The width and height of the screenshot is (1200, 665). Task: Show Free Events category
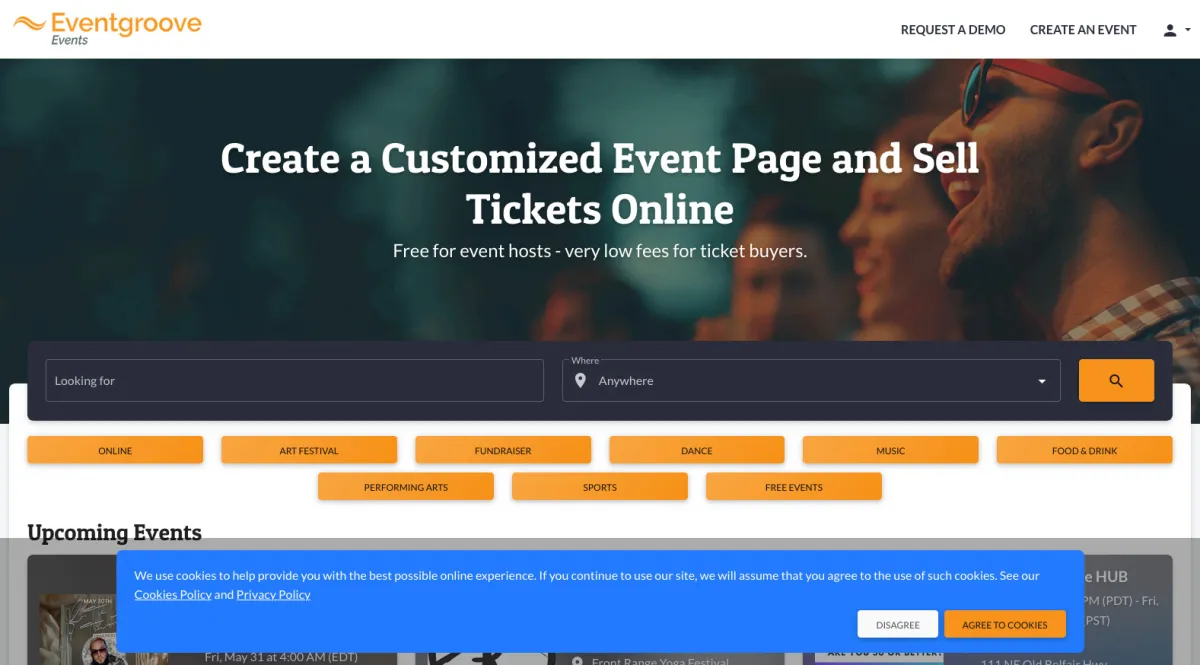(794, 487)
